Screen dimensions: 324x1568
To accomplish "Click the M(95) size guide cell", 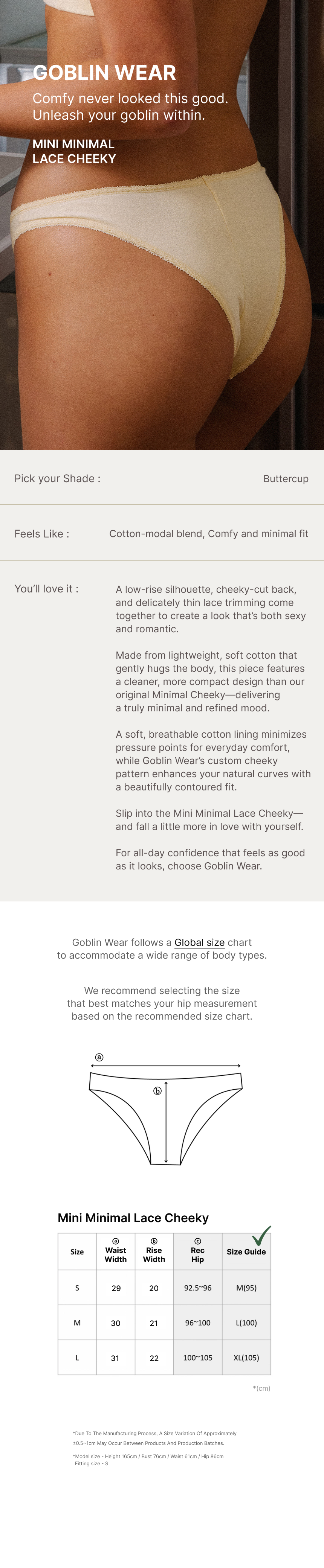I will (x=246, y=1288).
